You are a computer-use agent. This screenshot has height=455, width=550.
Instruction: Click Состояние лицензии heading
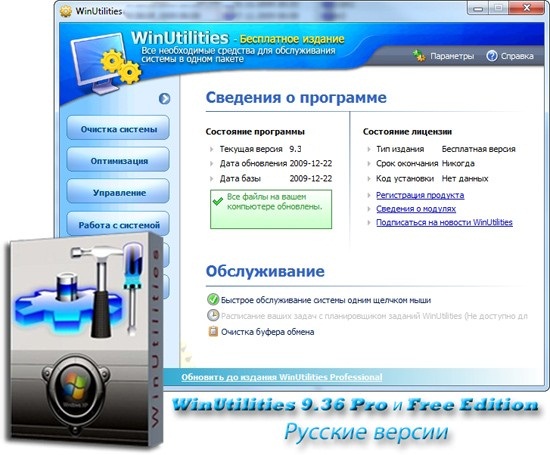407,132
